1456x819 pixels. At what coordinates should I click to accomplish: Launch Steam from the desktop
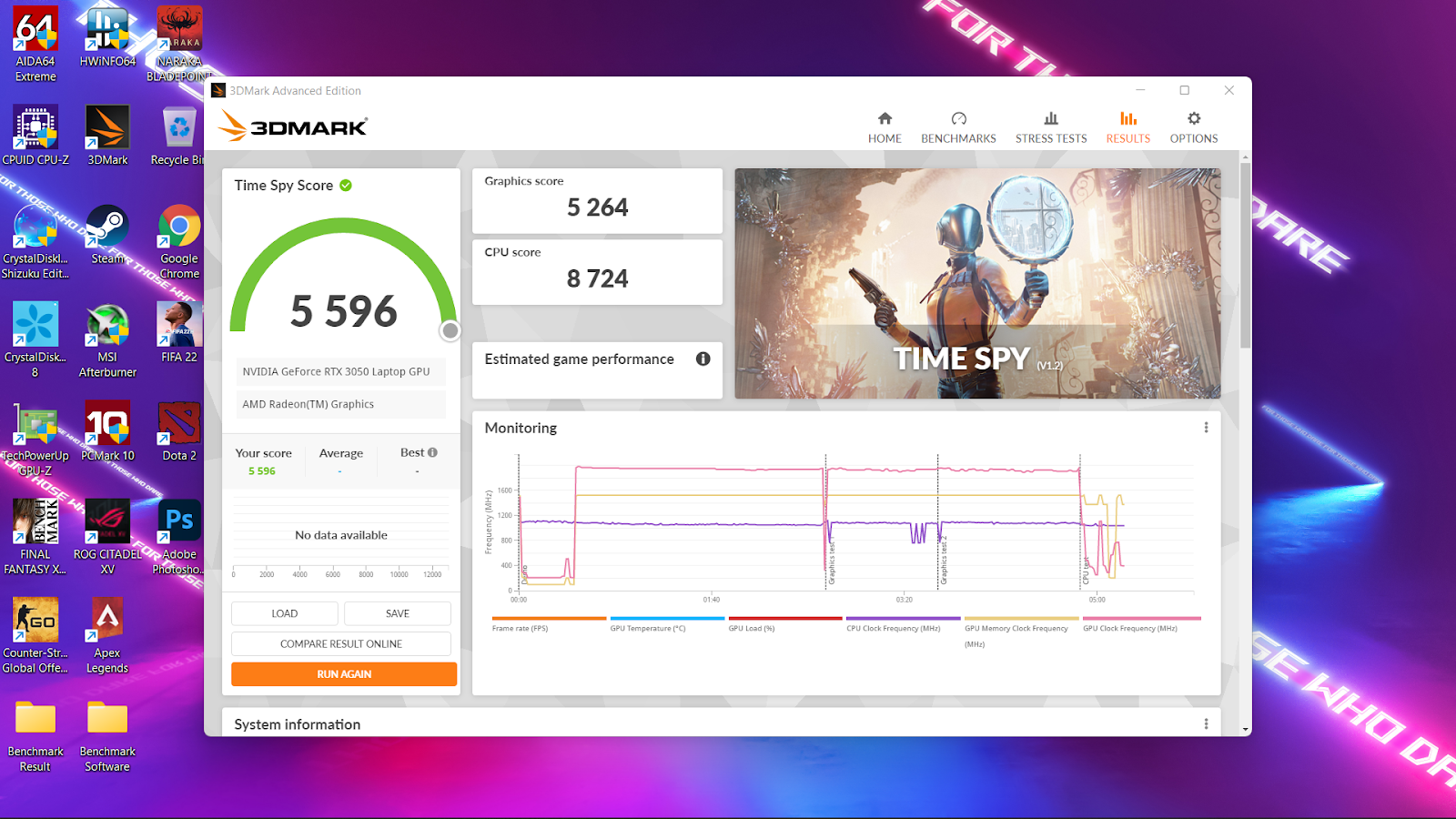[x=107, y=234]
